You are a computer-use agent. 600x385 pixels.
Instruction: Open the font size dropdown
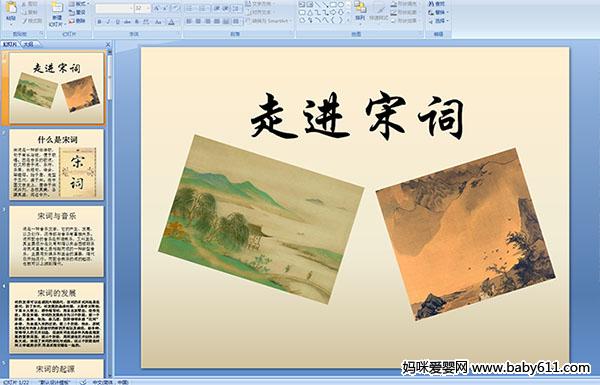click(148, 8)
